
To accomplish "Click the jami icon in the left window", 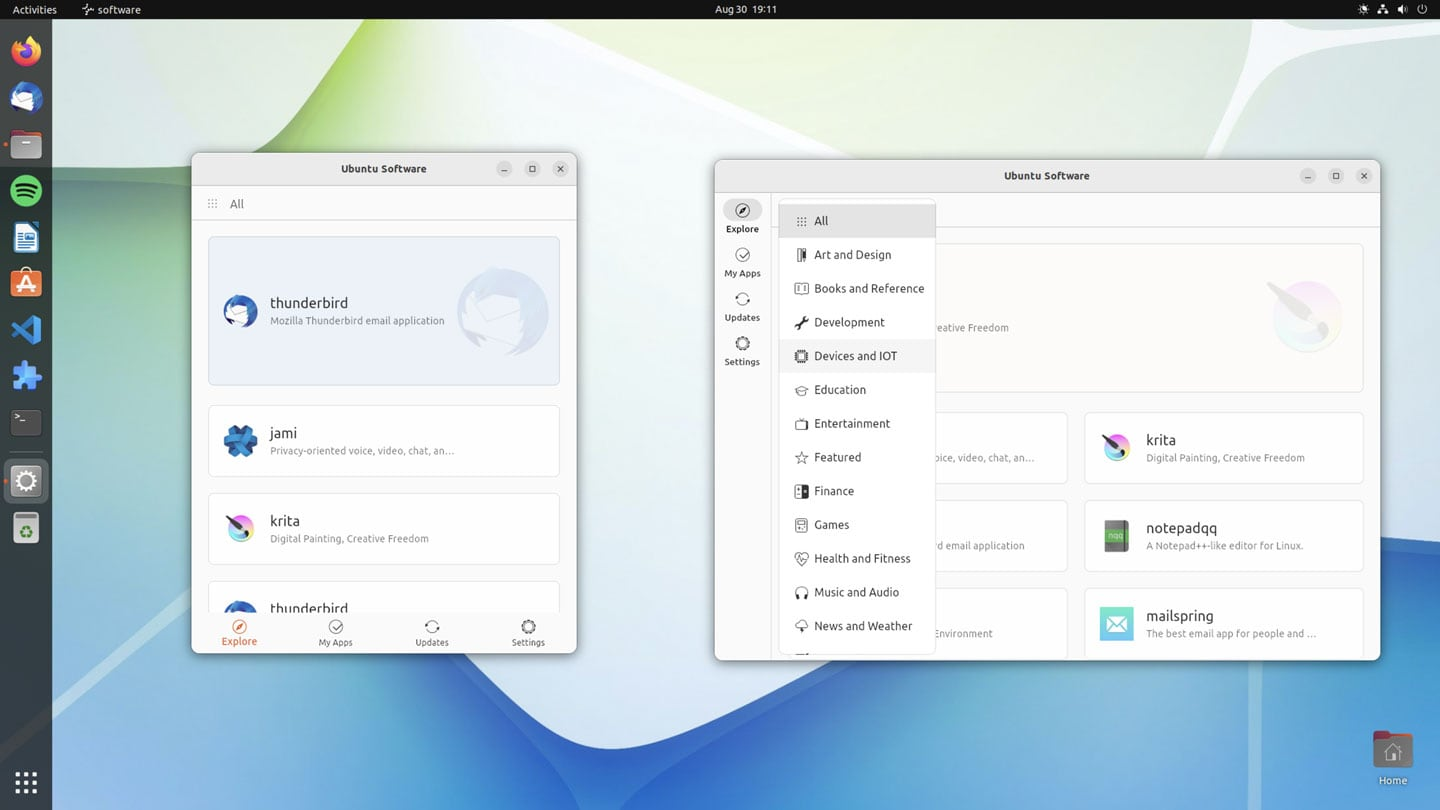I will pyautogui.click(x=240, y=441).
